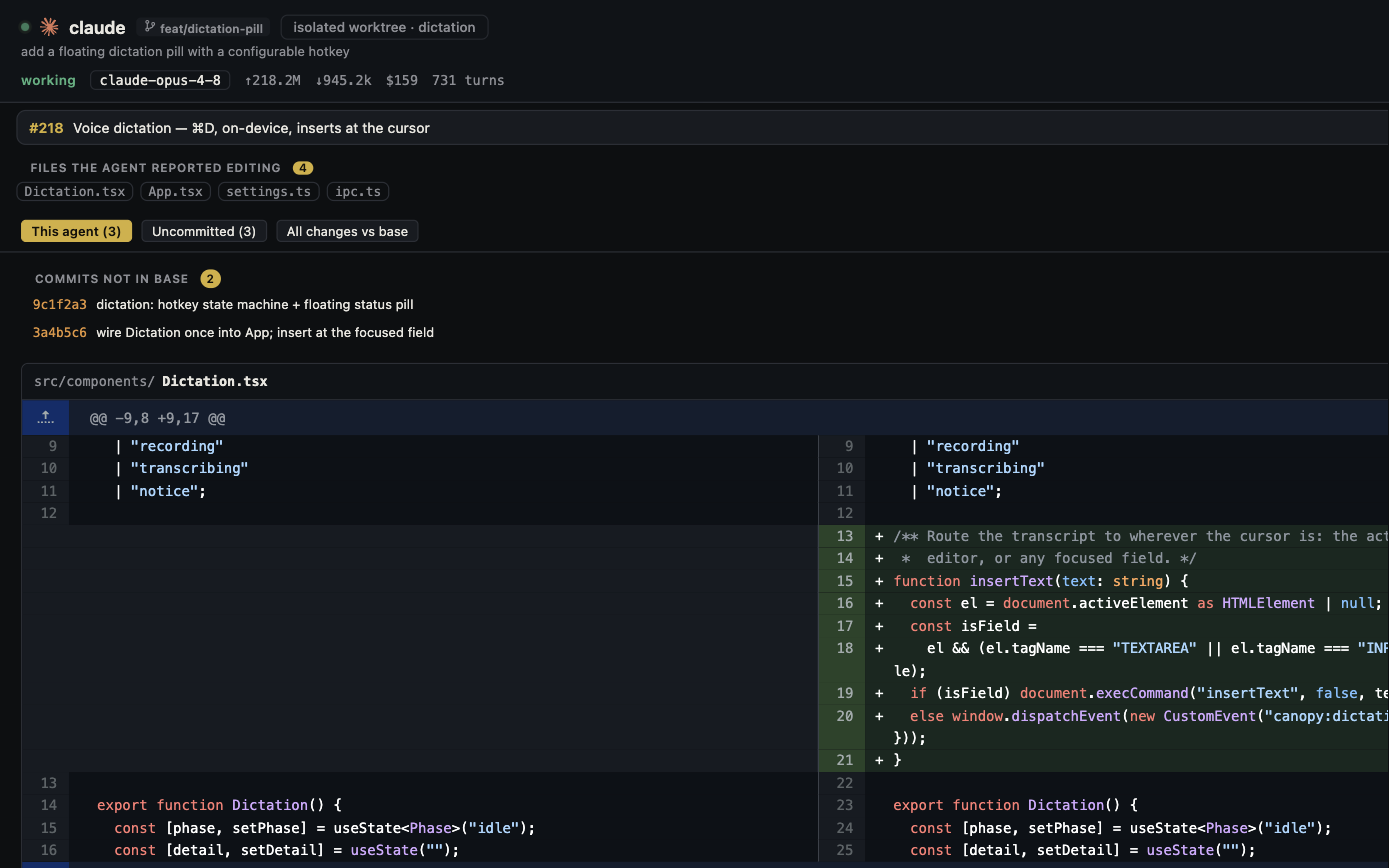The image size is (1389, 868).
Task: Click the #218 issue number
Action: (x=46, y=128)
